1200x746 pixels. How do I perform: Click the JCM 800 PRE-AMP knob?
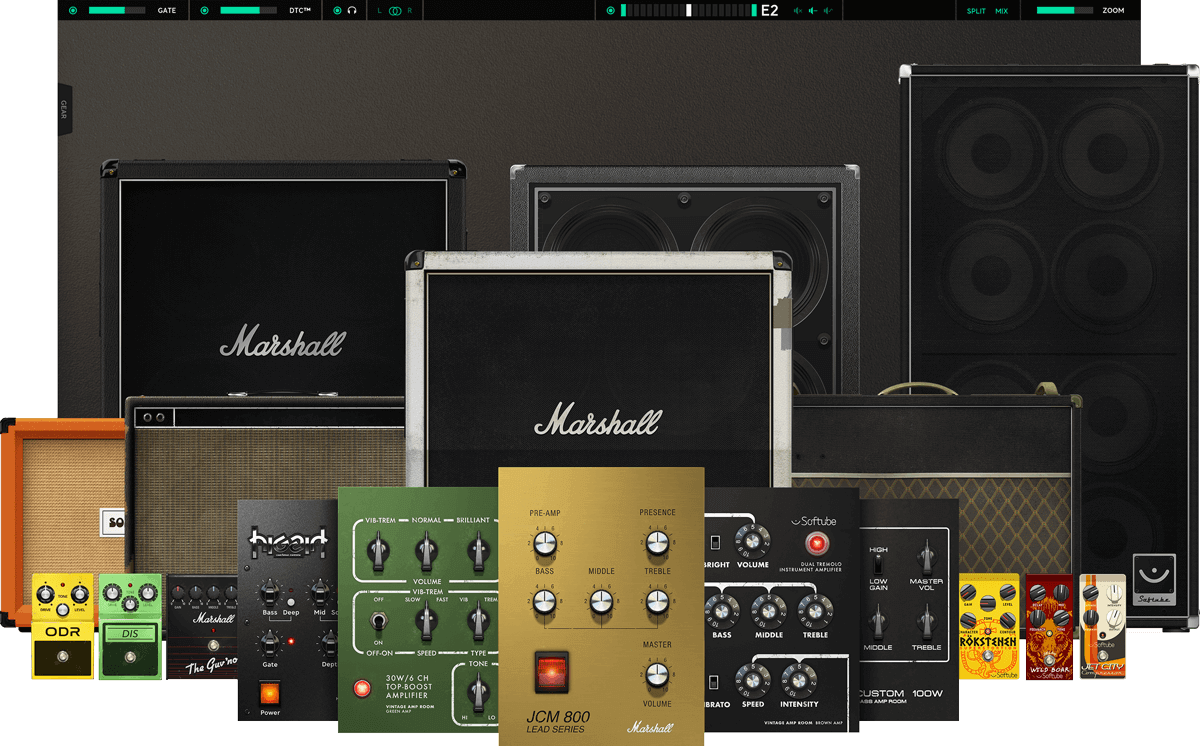click(x=545, y=543)
